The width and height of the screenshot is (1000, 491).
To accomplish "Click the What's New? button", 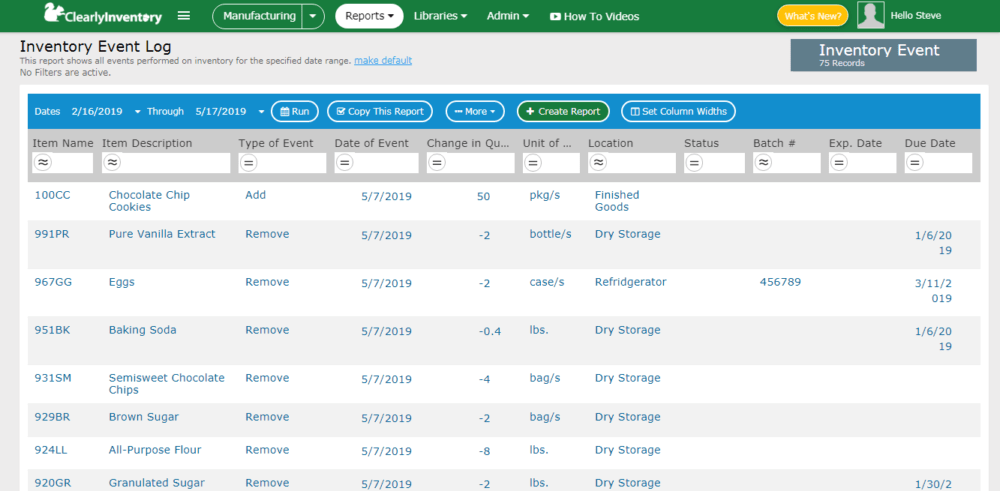I will click(812, 16).
